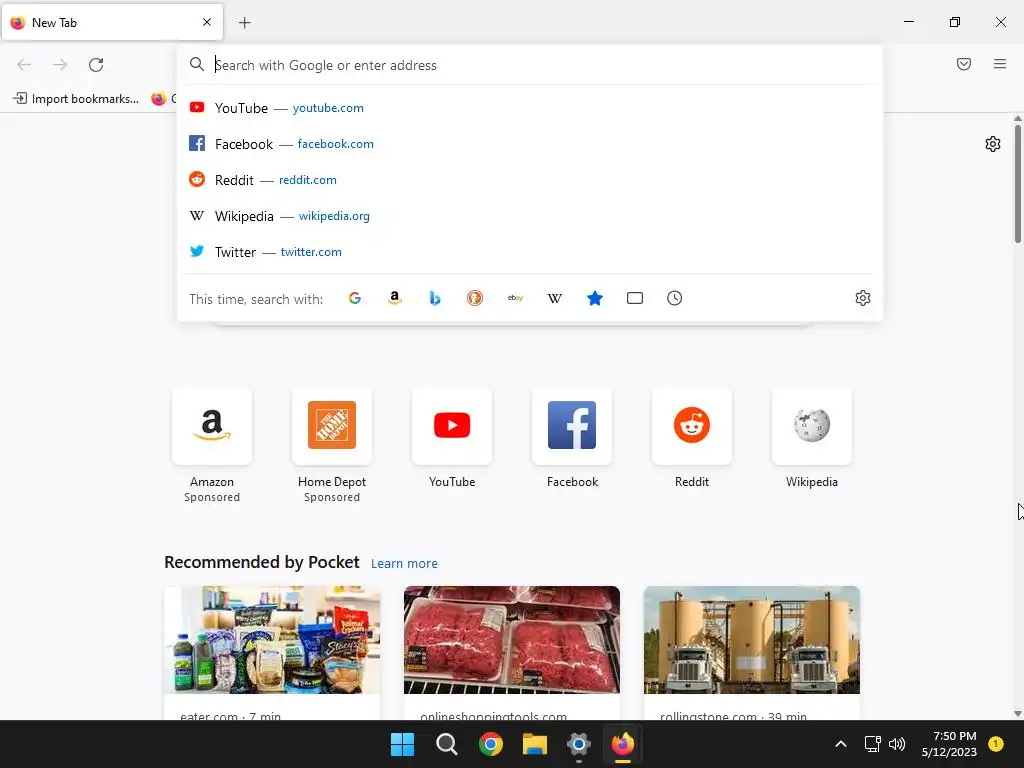The width and height of the screenshot is (1024, 768).
Task: Open taskbar Search
Action: coord(447,744)
